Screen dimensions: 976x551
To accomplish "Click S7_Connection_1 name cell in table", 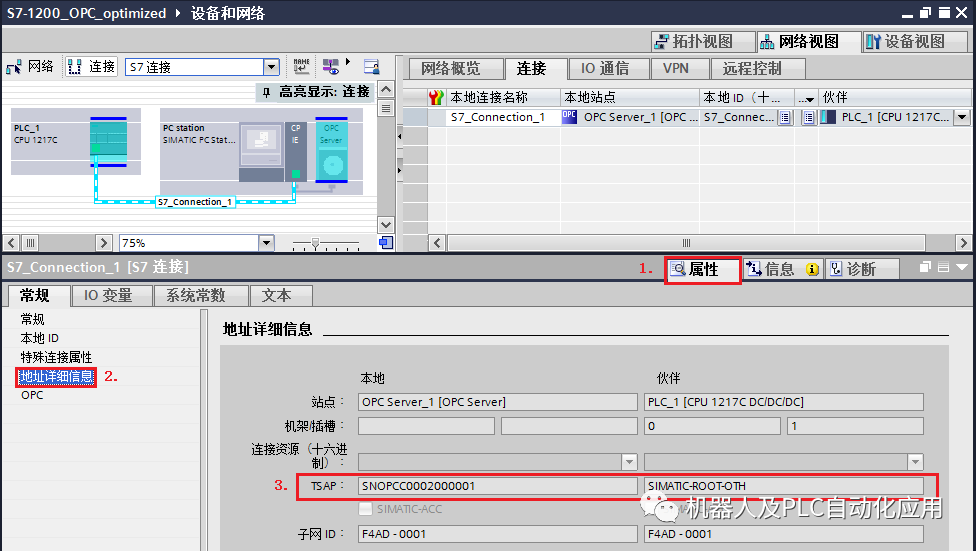I will (x=503, y=117).
